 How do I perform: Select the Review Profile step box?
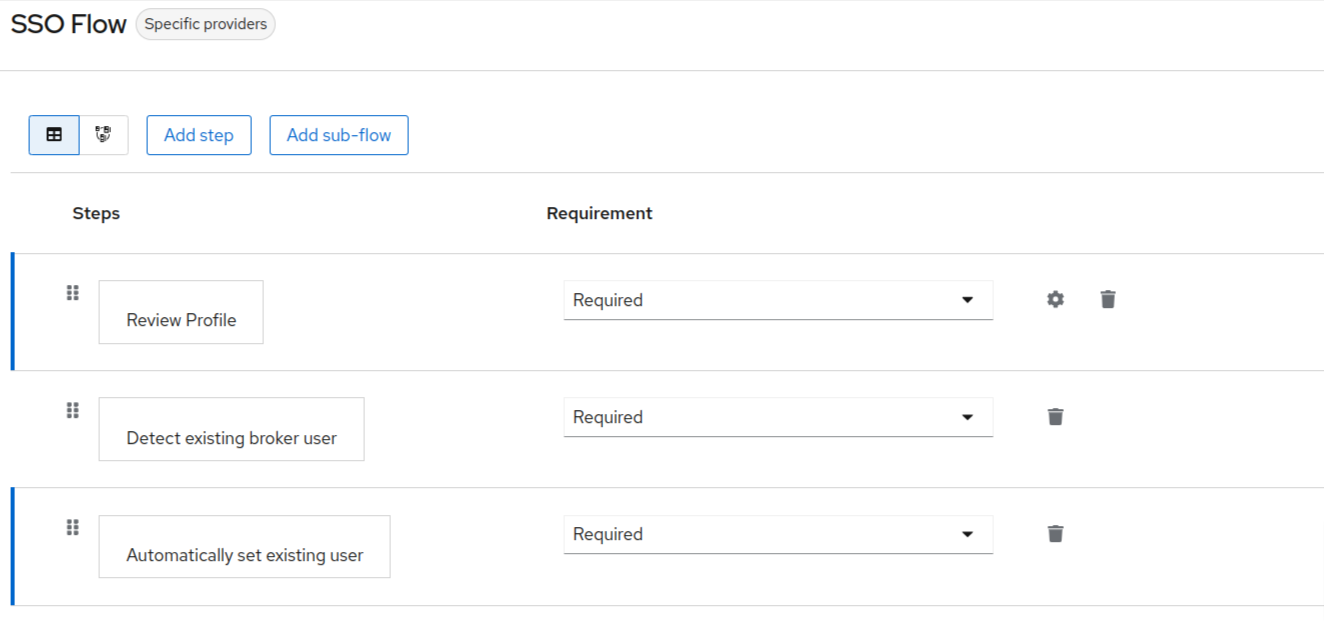point(181,313)
